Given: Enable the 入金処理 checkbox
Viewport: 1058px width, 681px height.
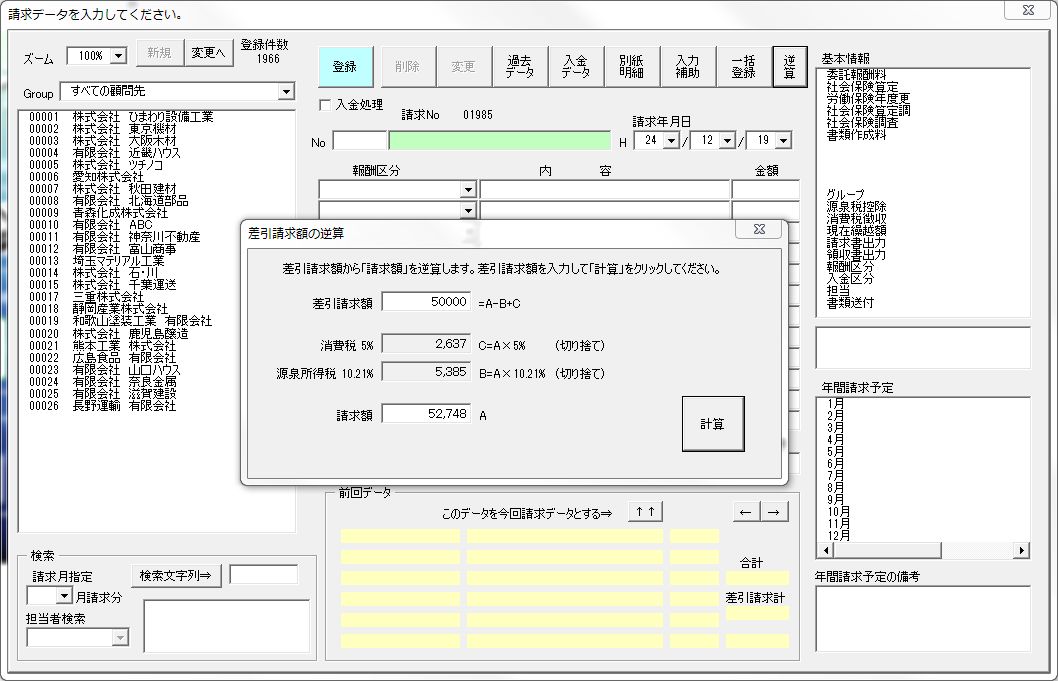Looking at the screenshot, I should click(x=324, y=104).
